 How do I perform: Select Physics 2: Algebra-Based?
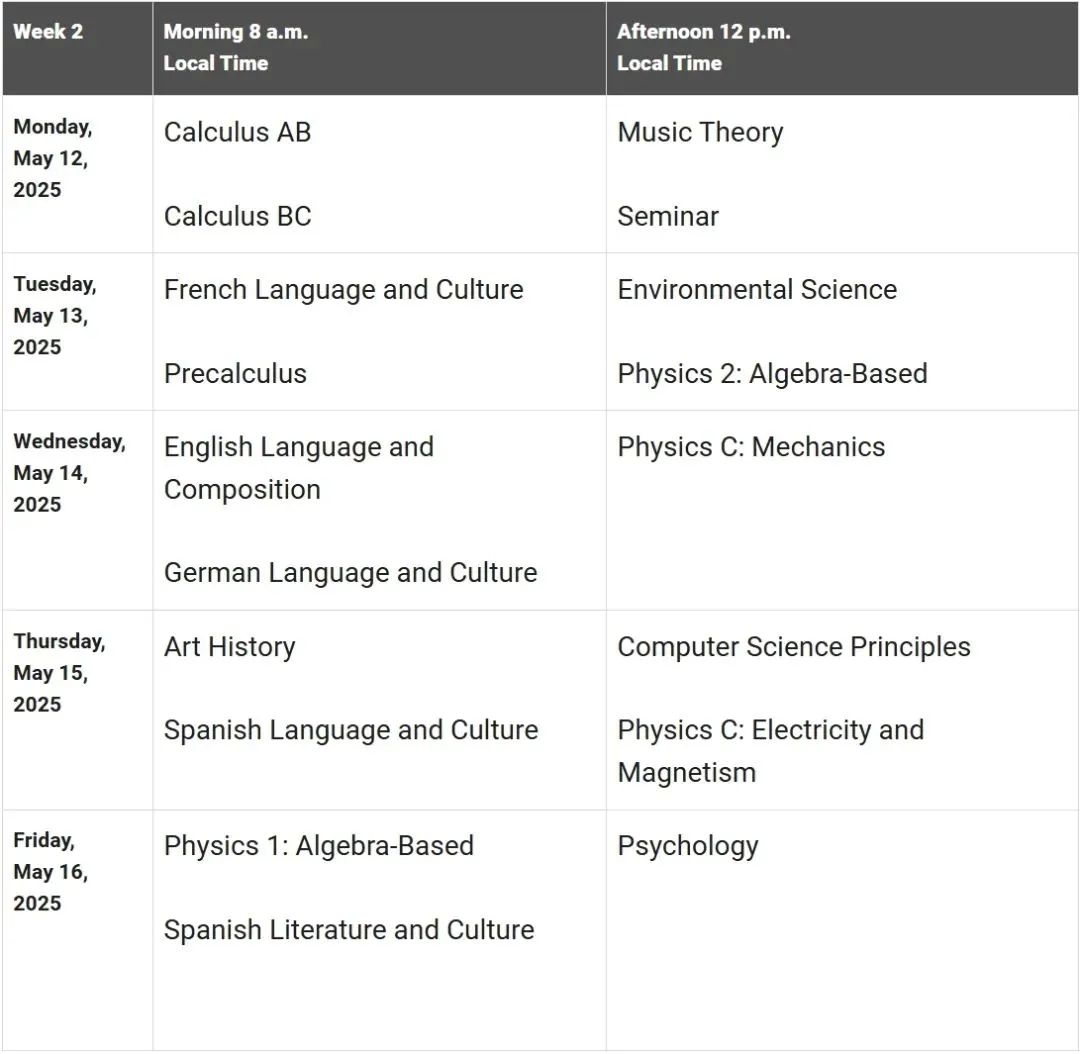772,374
